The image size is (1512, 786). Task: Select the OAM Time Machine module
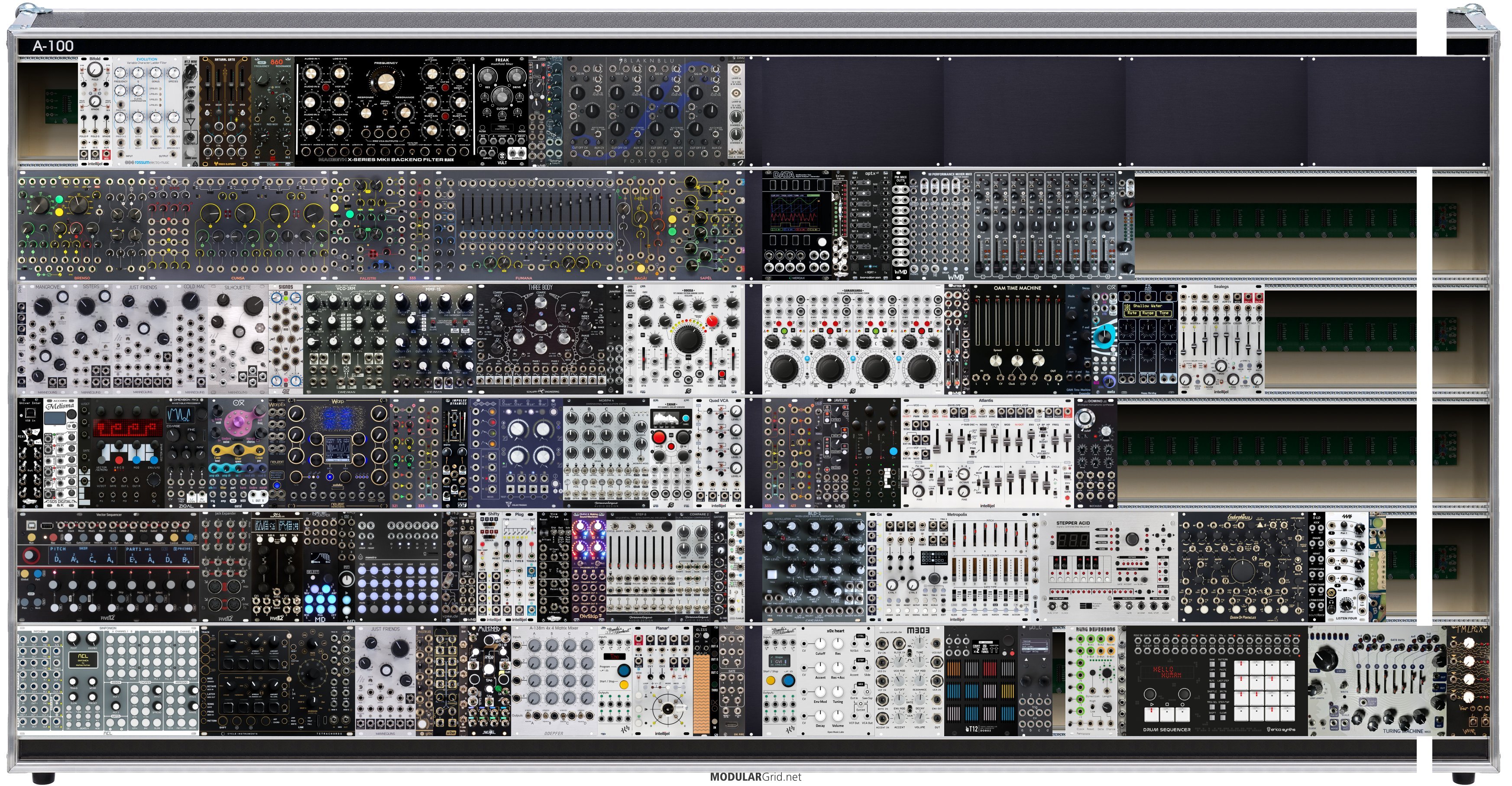[1017, 339]
